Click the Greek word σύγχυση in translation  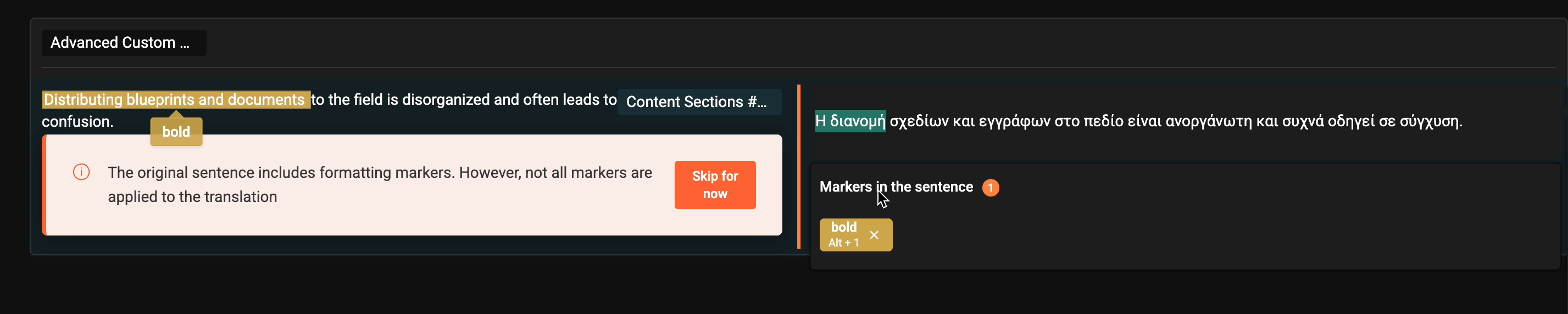click(1431, 121)
